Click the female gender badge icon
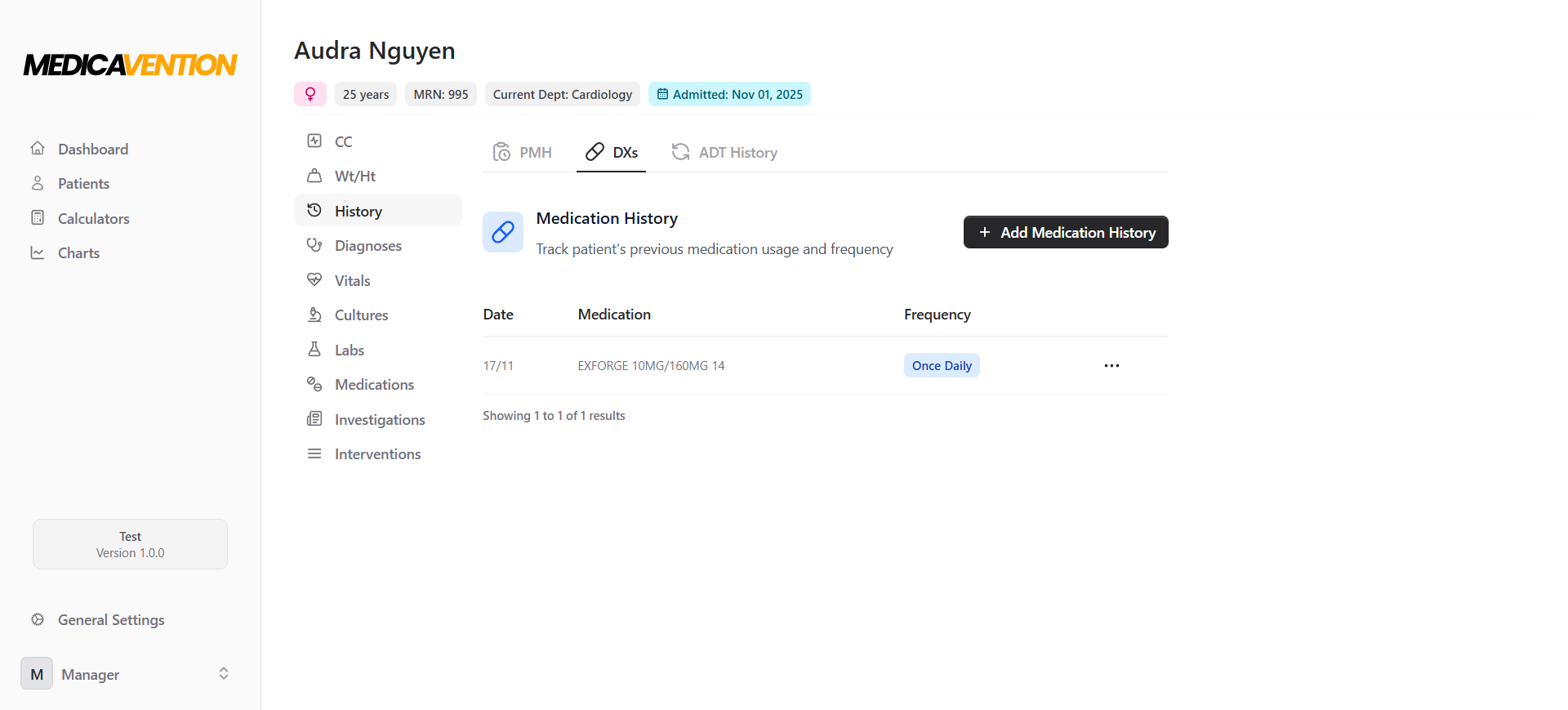This screenshot has height=710, width=1568. (310, 94)
